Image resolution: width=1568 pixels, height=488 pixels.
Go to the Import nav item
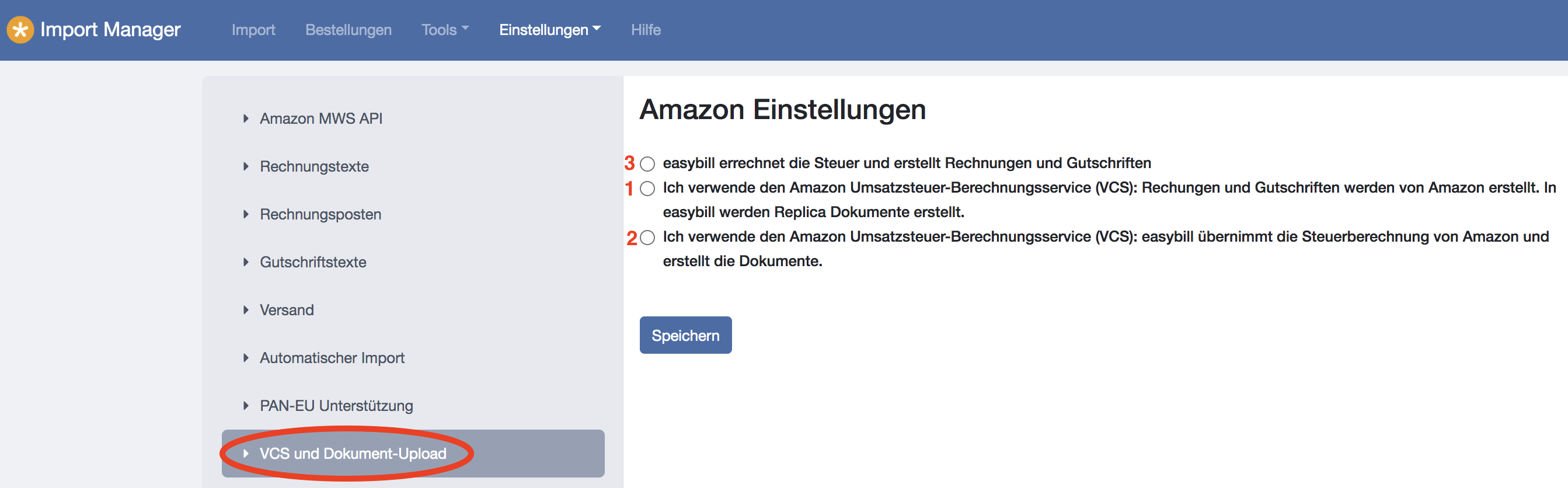click(253, 30)
